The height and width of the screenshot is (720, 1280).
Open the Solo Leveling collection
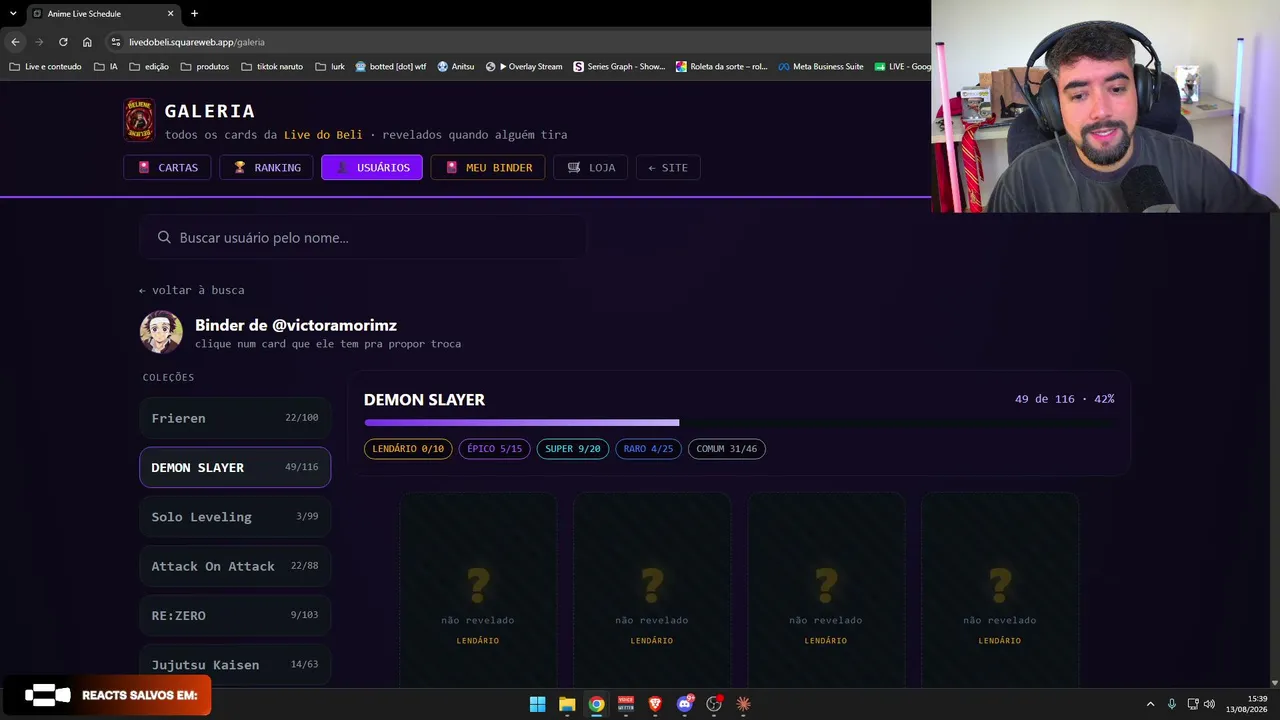point(235,517)
